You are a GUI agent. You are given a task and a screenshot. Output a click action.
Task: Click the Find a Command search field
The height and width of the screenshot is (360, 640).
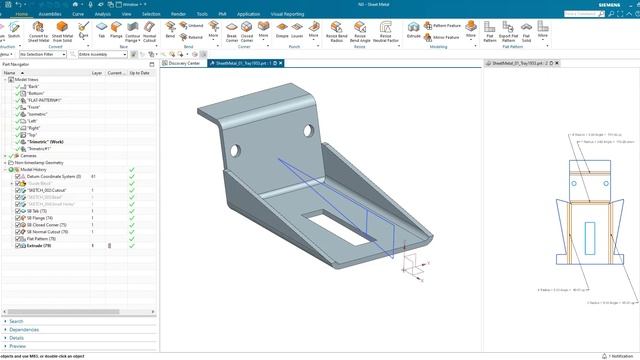click(x=584, y=14)
